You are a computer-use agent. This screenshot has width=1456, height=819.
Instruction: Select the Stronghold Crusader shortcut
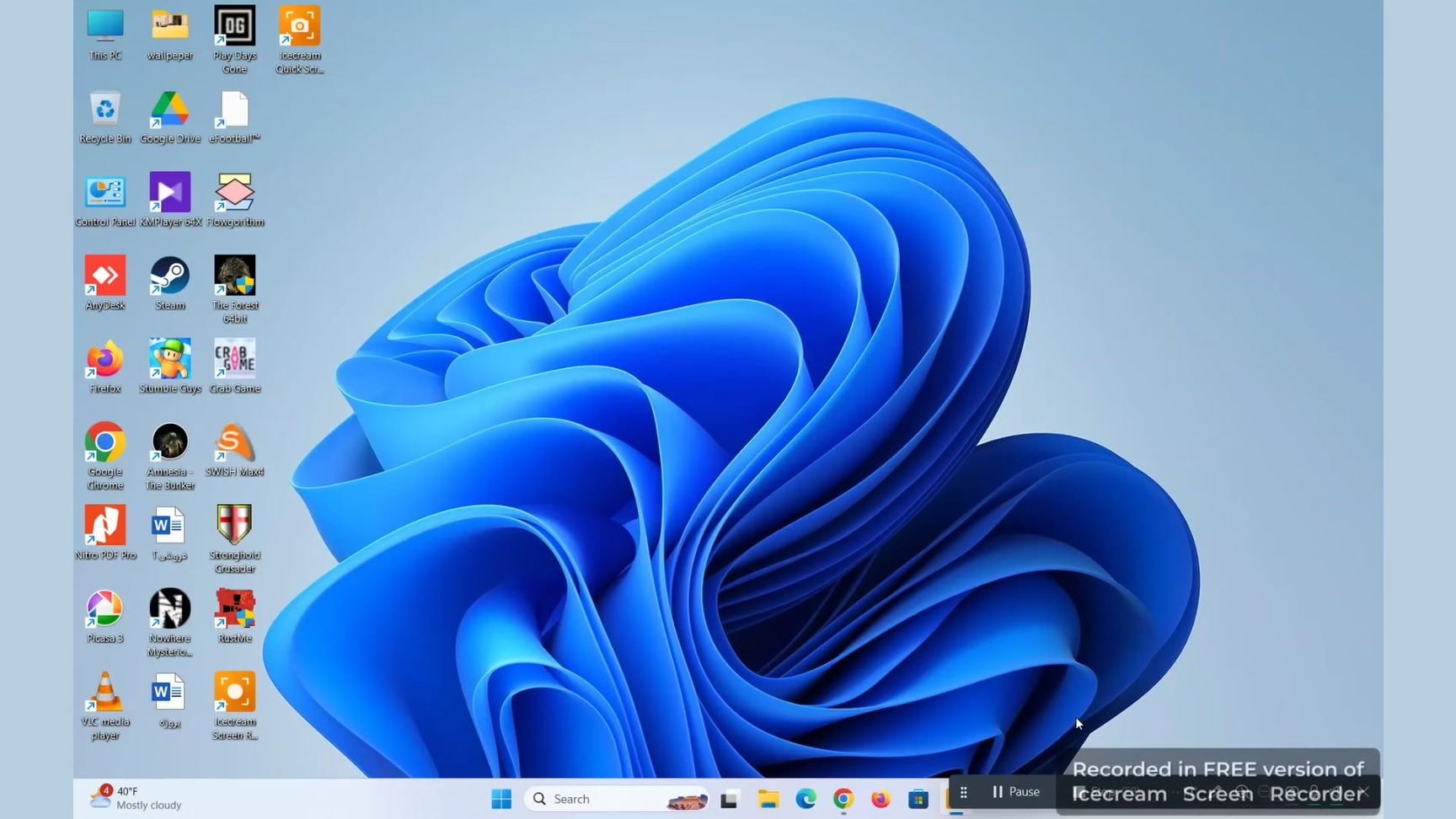(234, 527)
